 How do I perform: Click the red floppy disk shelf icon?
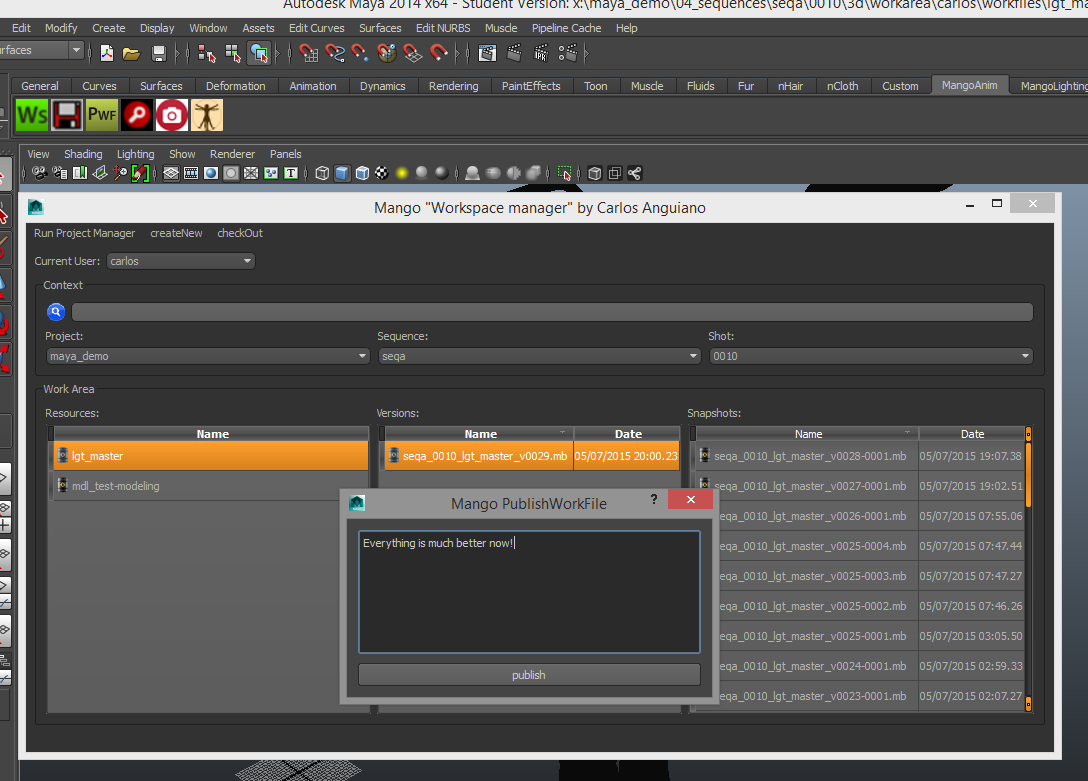tap(67, 115)
